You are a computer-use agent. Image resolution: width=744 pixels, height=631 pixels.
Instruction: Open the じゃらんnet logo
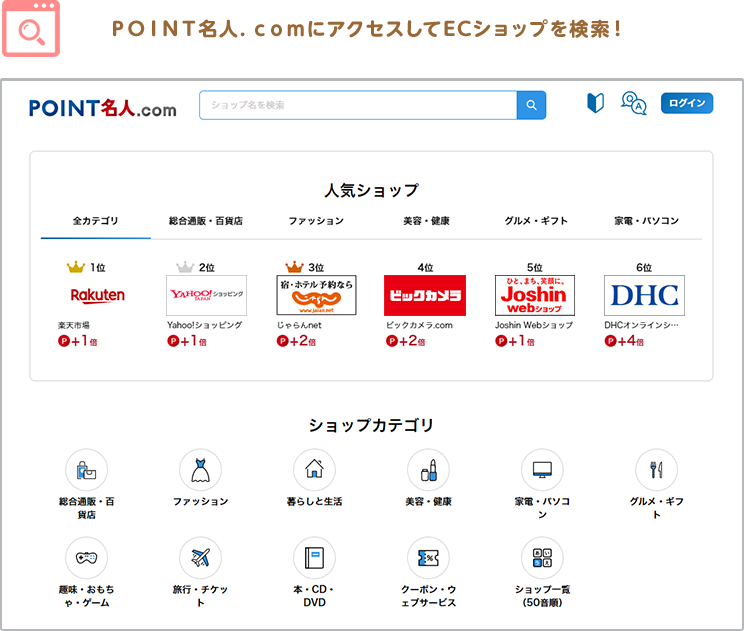coord(316,295)
